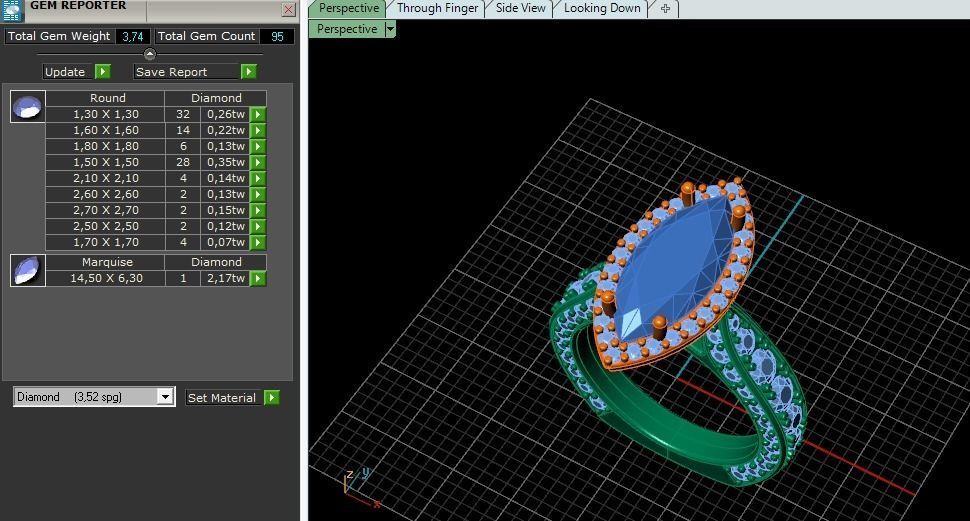Click green arrow for 1,80 X 1,80 row
Viewport: 970px width, 521px height.
(258, 147)
